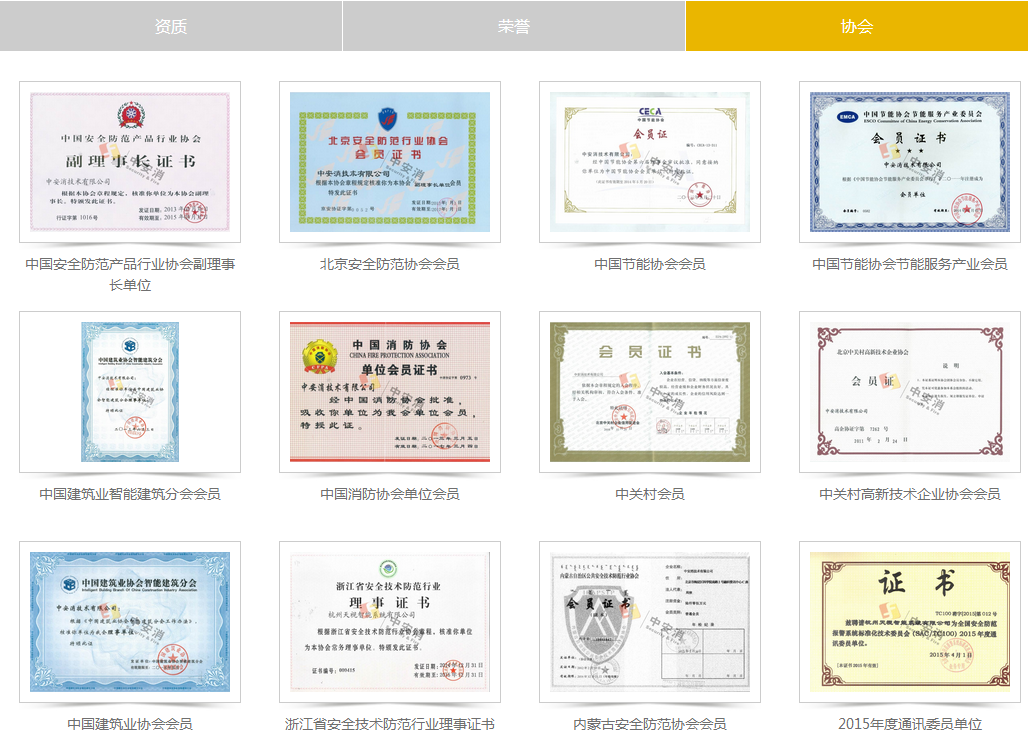
Task: View the CECA 中国节能协会 会员证 image
Action: [x=650, y=162]
